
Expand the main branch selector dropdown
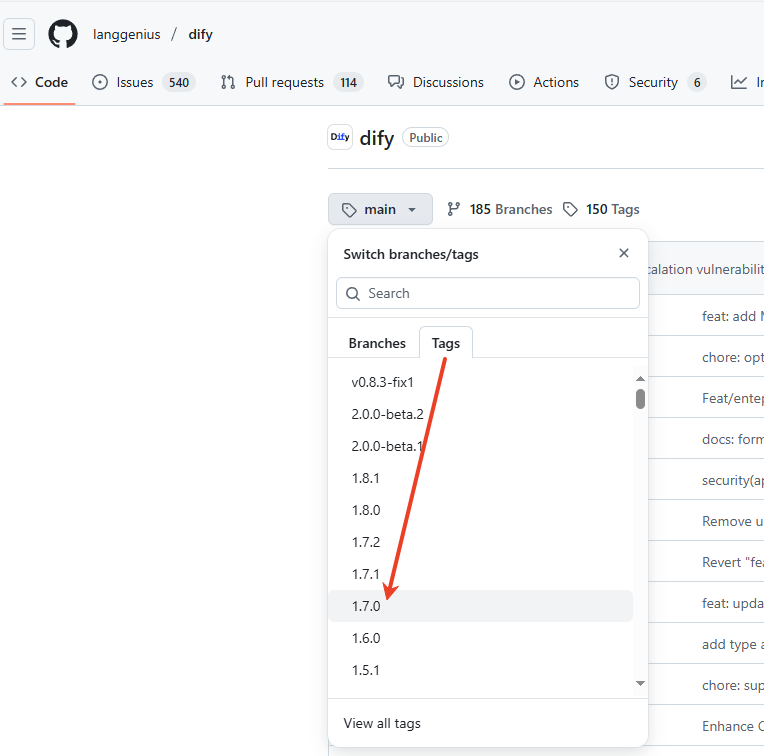pos(380,209)
